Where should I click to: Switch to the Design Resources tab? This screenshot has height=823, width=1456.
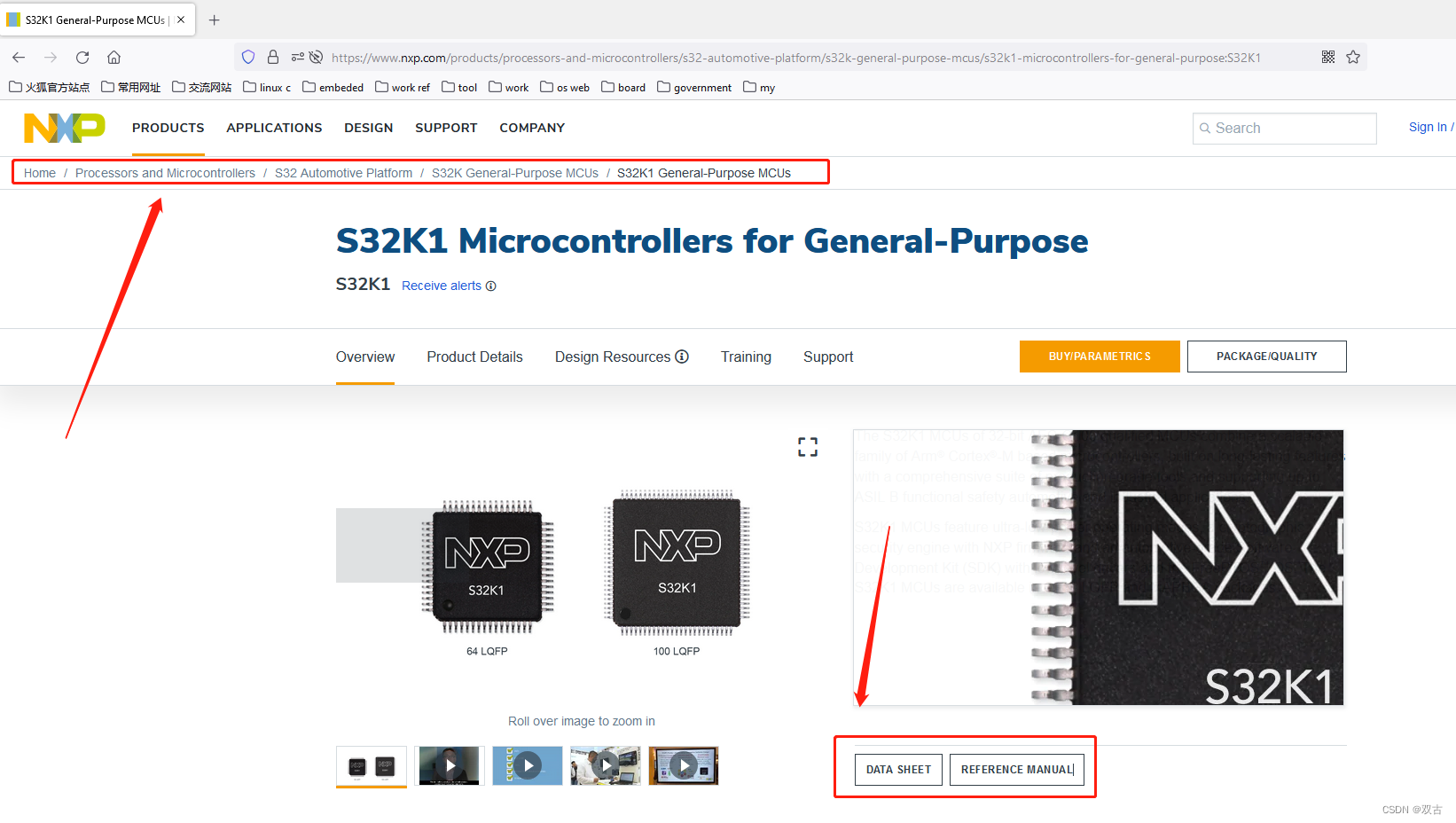pyautogui.click(x=613, y=357)
